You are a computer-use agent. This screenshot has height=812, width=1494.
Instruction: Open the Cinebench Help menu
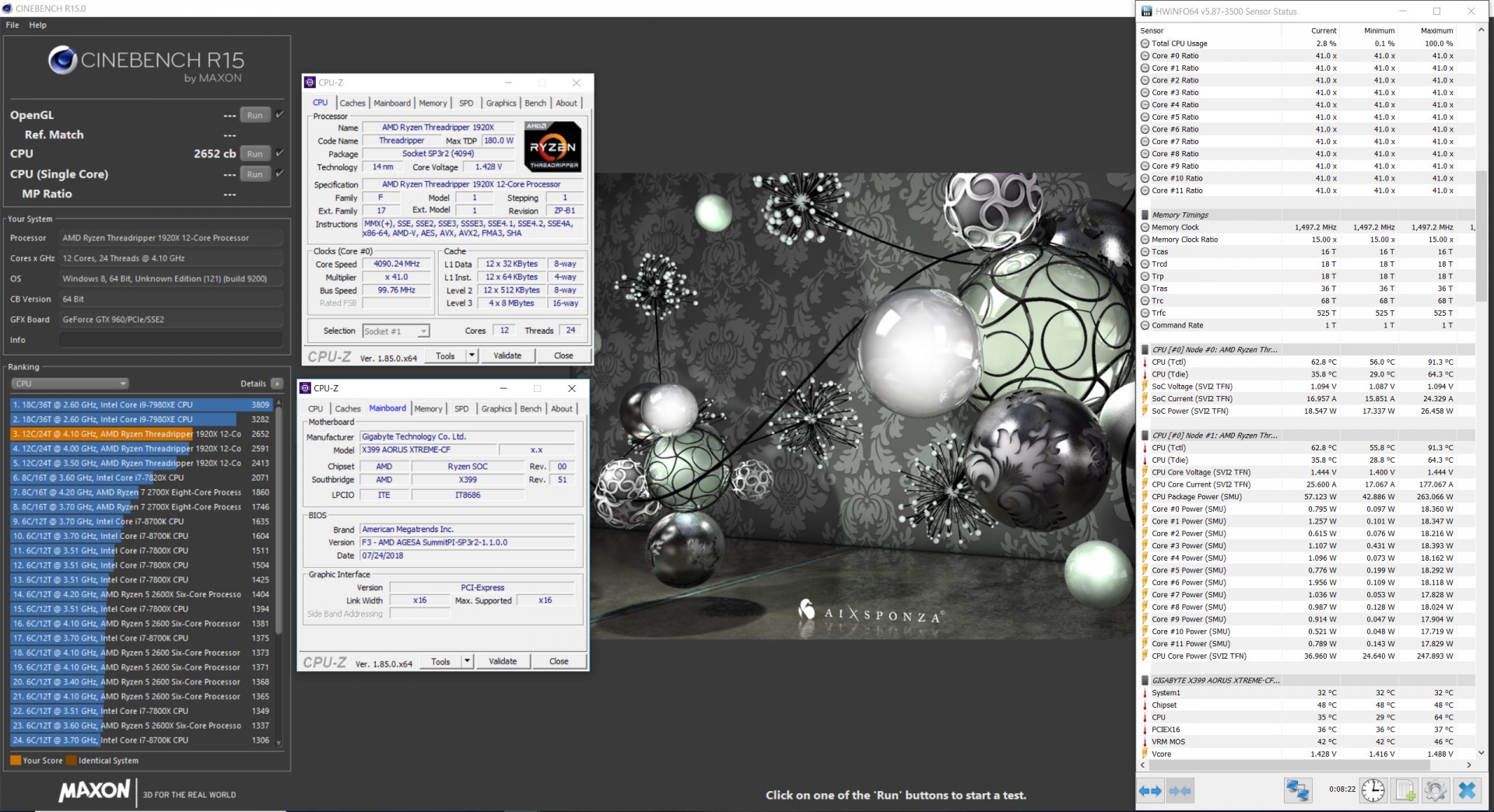(37, 25)
